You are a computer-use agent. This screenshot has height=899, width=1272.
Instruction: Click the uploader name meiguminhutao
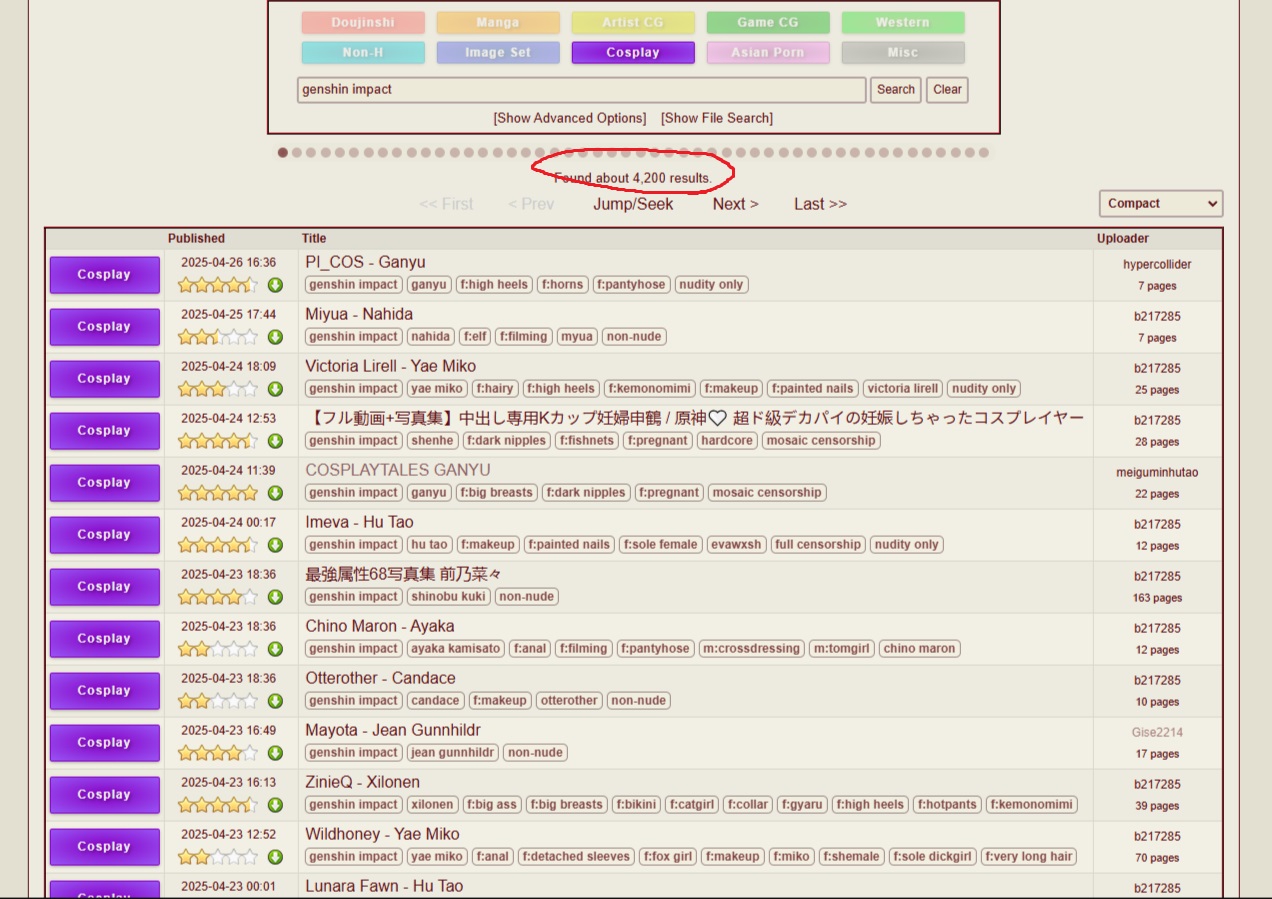pyautogui.click(x=1157, y=473)
